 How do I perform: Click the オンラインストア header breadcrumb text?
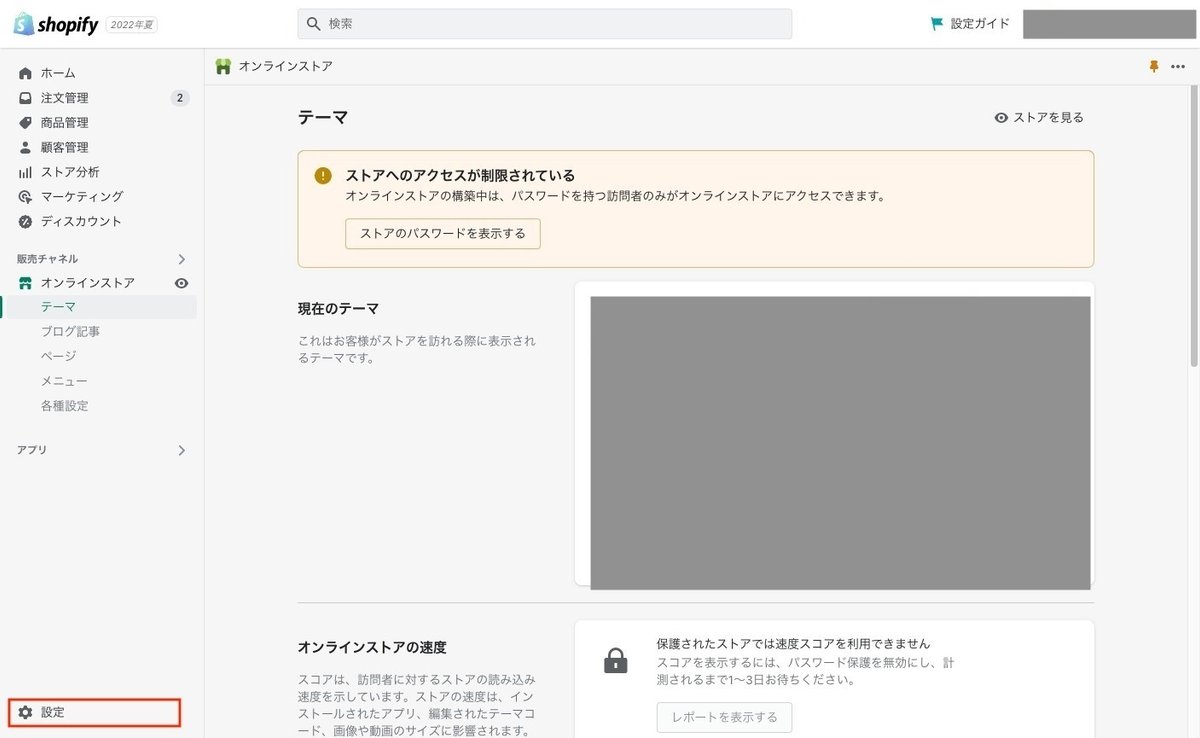point(286,66)
